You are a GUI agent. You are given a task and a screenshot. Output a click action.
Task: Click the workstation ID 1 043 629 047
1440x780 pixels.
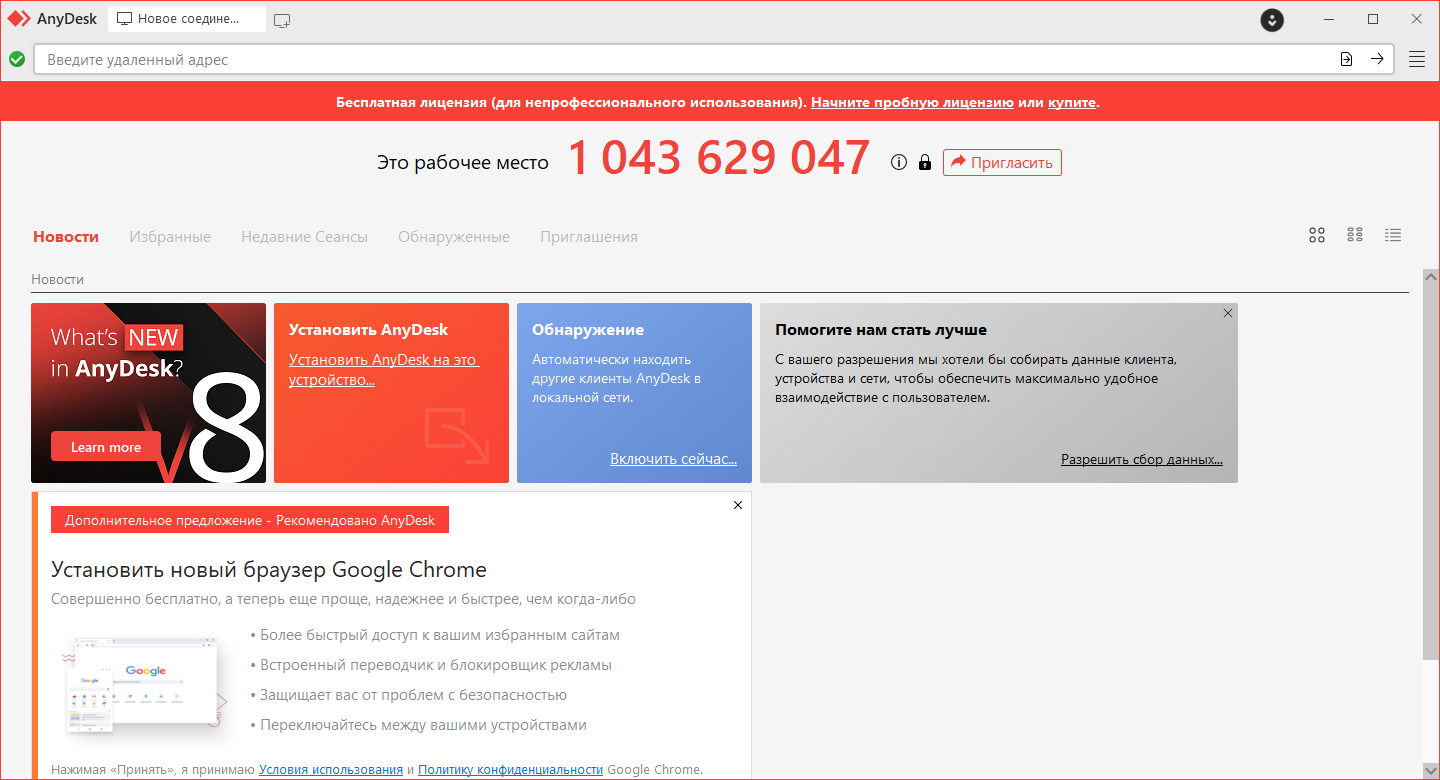719,158
